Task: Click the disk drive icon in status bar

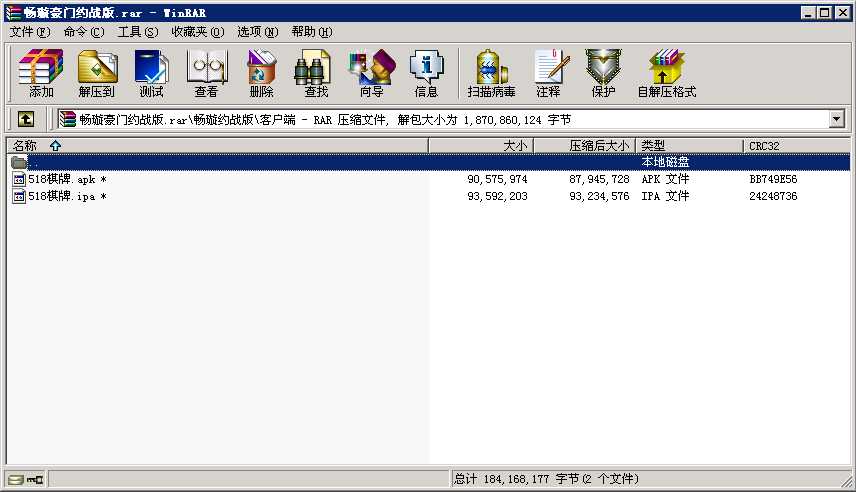Action: click(16, 479)
